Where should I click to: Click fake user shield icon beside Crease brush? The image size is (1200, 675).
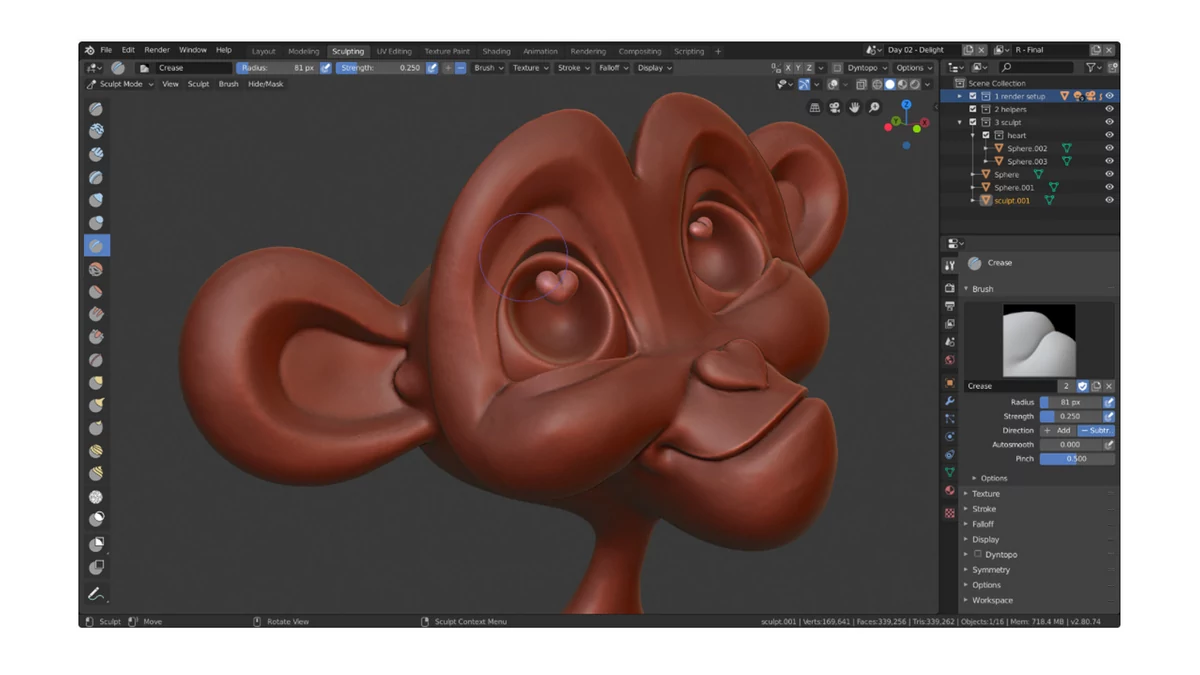click(x=1082, y=386)
